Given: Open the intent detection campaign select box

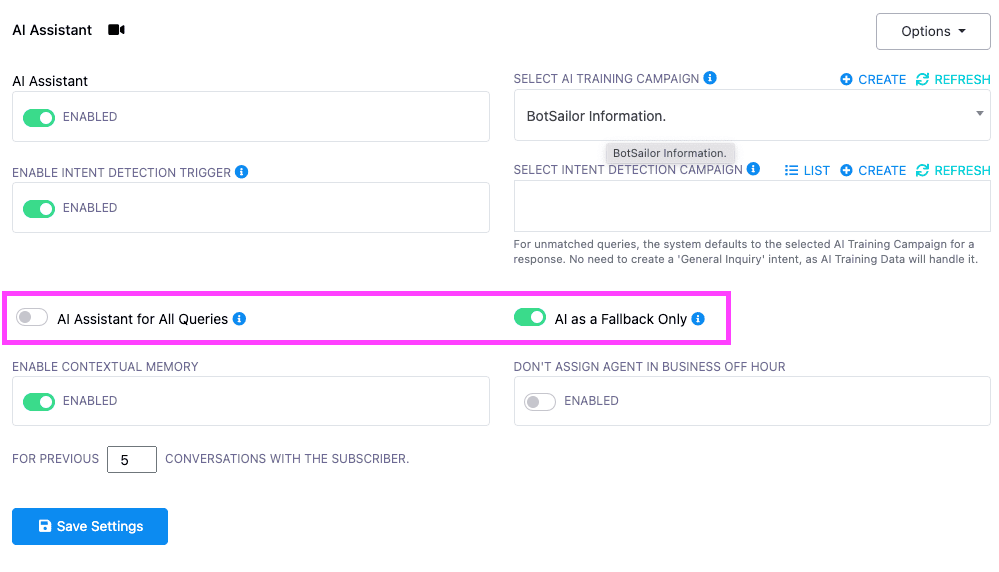Looking at the screenshot, I should pos(751,207).
